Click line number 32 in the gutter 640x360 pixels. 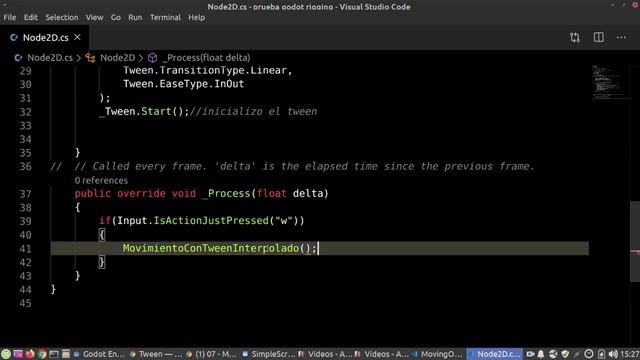(x=25, y=112)
